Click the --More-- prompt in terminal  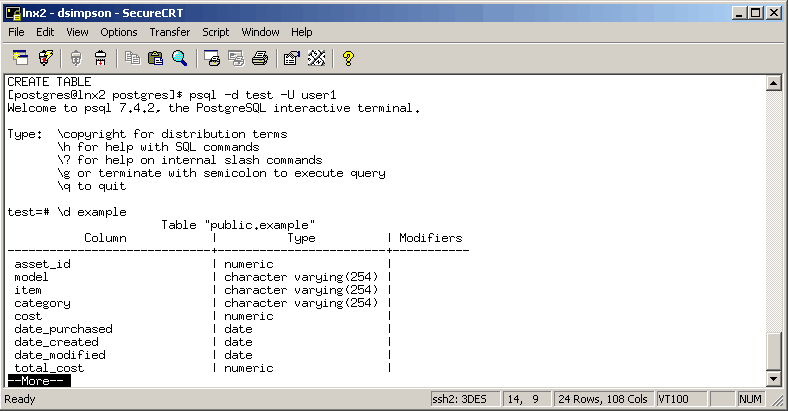click(38, 381)
